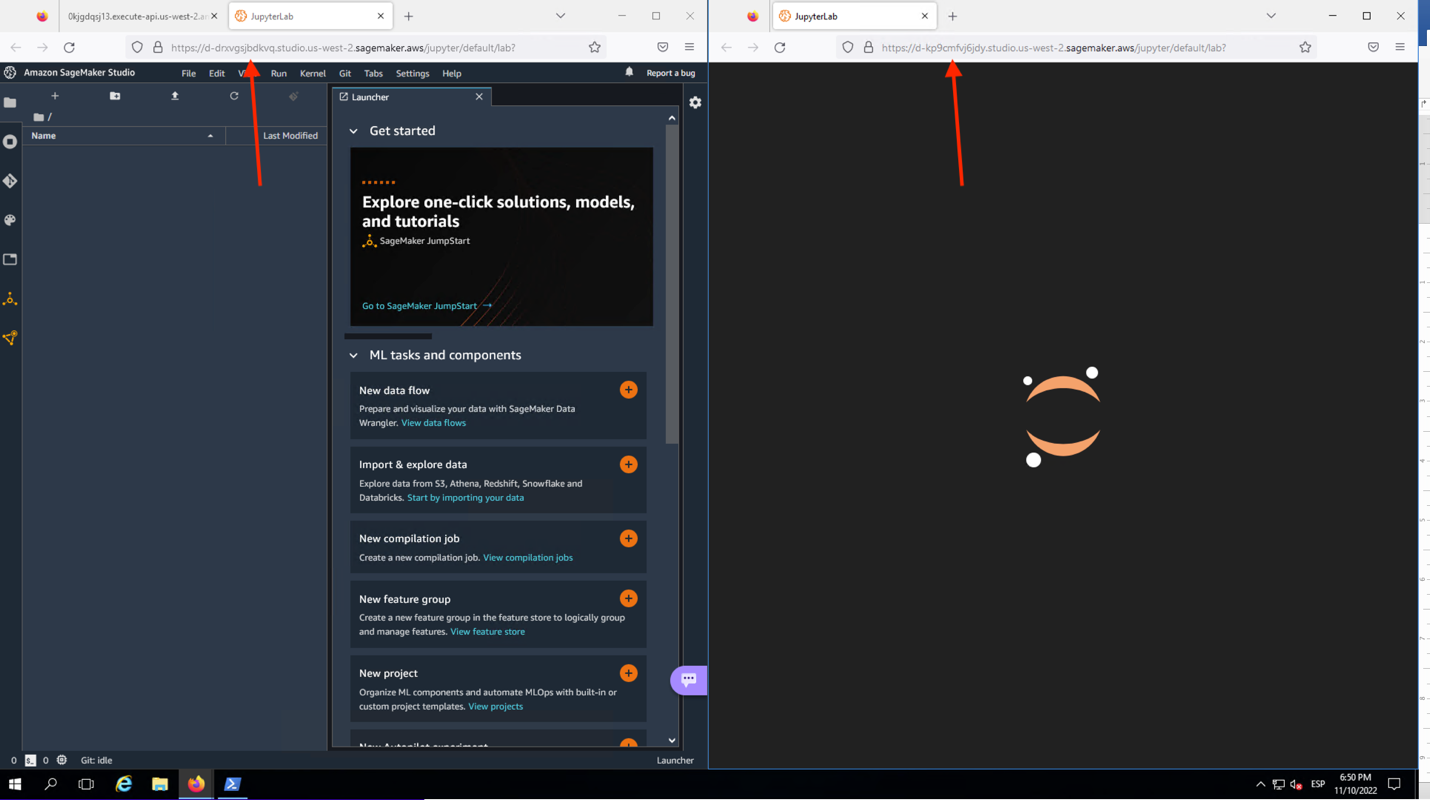Collapse the Get started section

353,131
